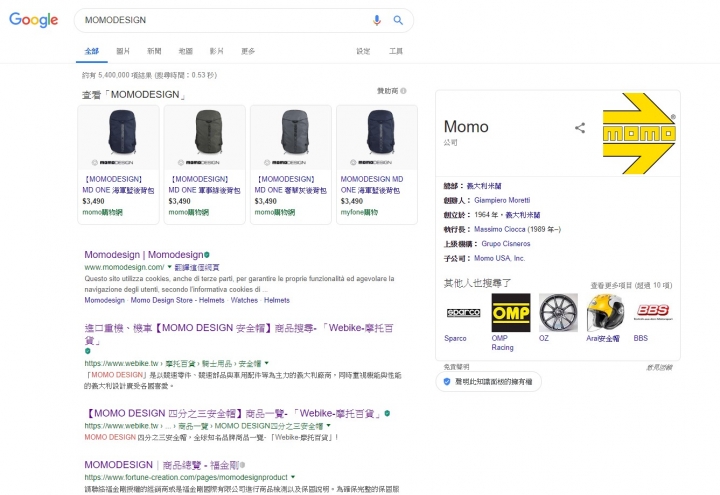Open OMP Racing text link
The width and height of the screenshot is (720, 495).
[502, 343]
